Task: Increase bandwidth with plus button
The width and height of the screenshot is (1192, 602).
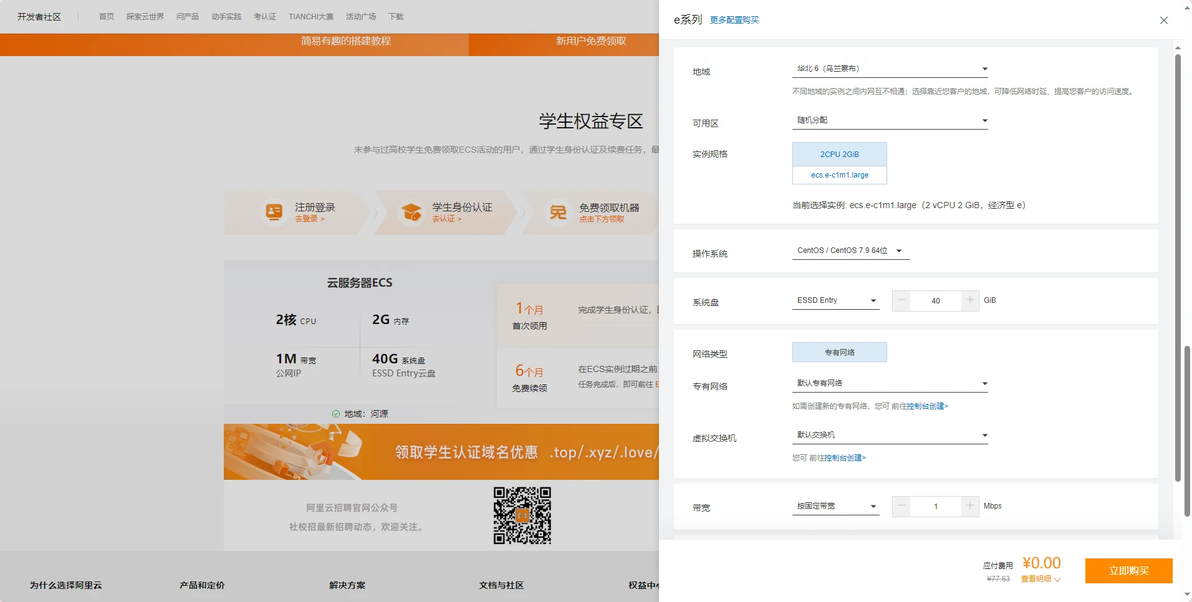Action: click(x=969, y=506)
